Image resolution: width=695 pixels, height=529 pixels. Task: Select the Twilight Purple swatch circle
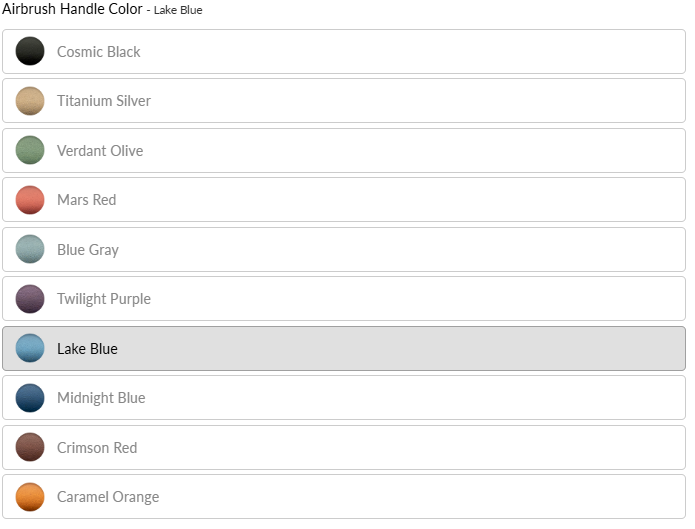[30, 299]
